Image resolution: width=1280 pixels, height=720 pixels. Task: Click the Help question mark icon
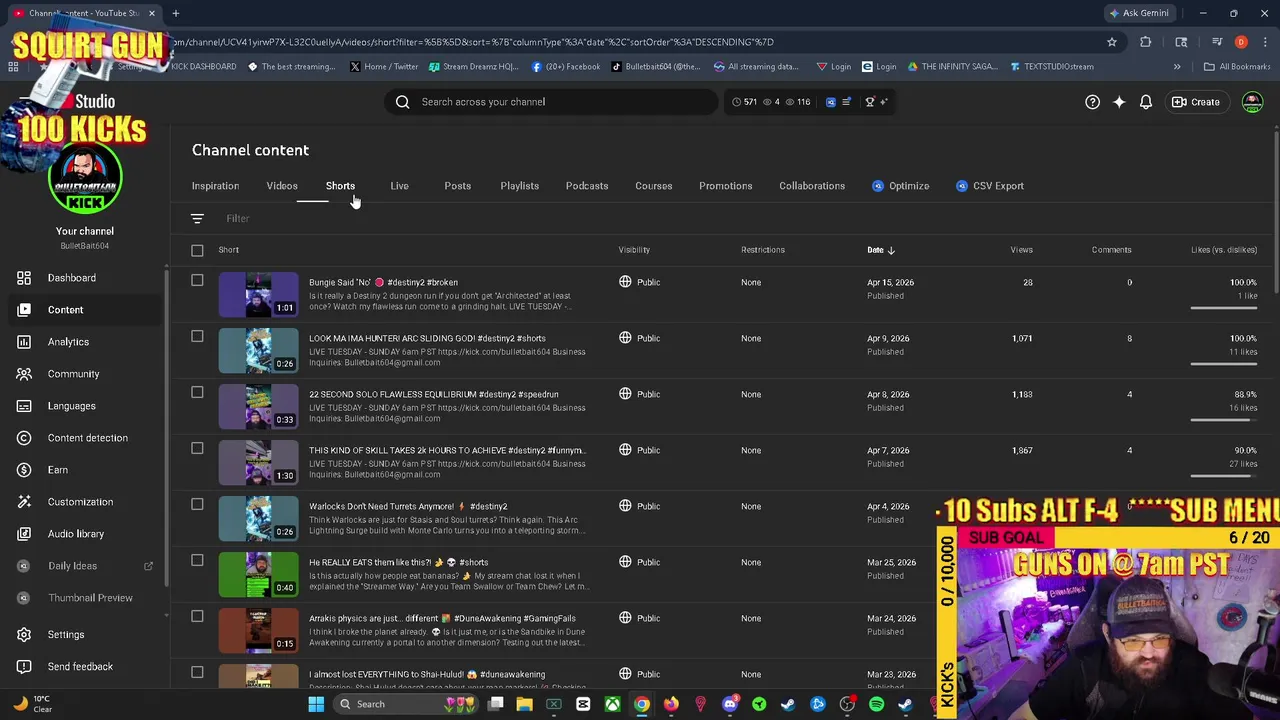point(1092,102)
